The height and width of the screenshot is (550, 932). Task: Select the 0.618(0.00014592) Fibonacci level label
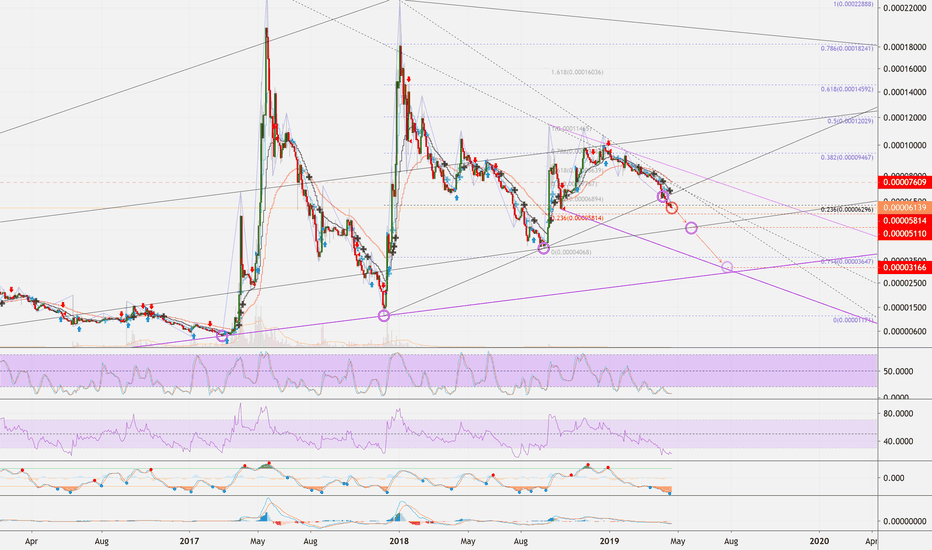coord(847,89)
